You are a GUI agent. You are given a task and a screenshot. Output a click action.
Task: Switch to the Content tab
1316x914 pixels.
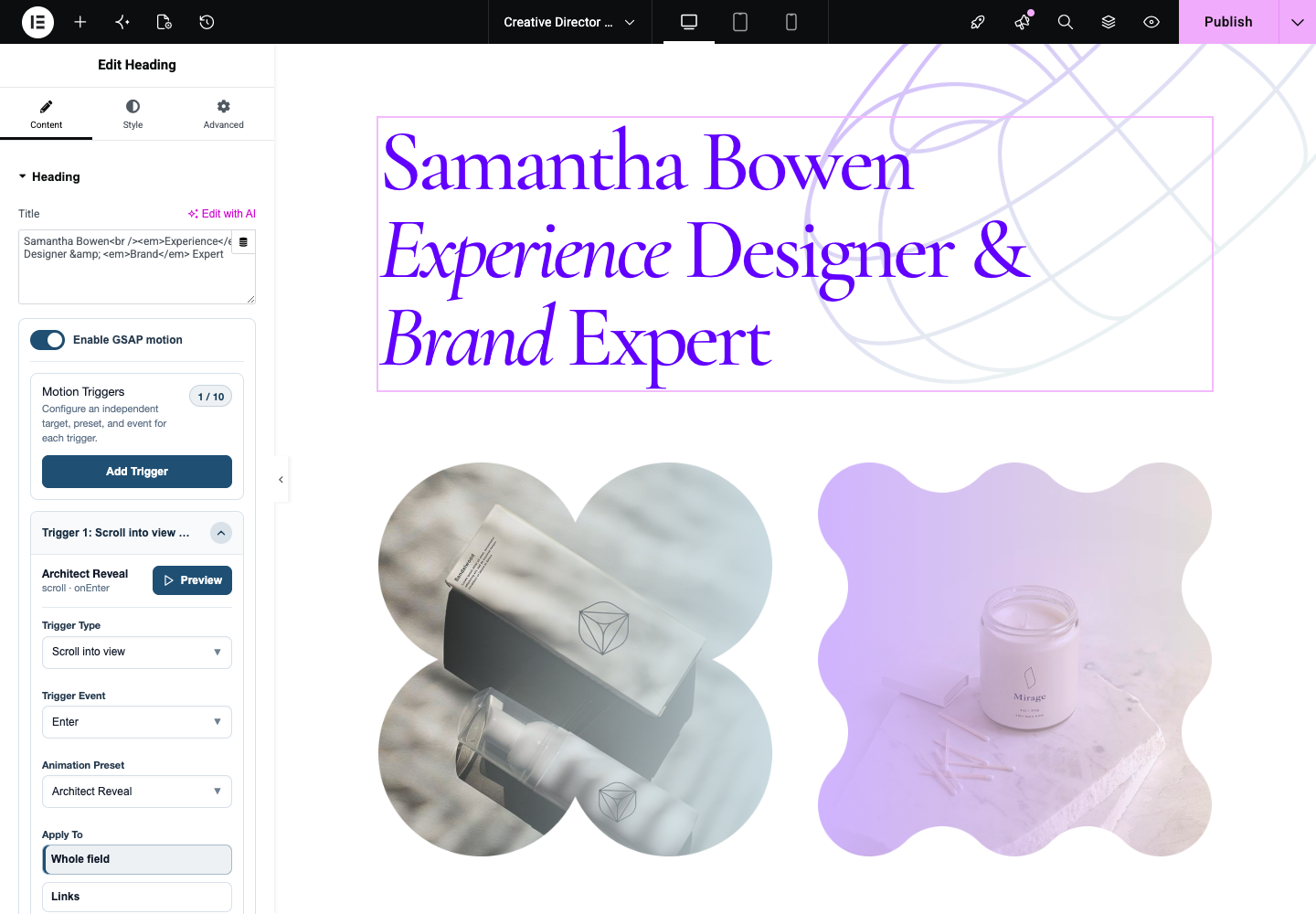coord(46,114)
